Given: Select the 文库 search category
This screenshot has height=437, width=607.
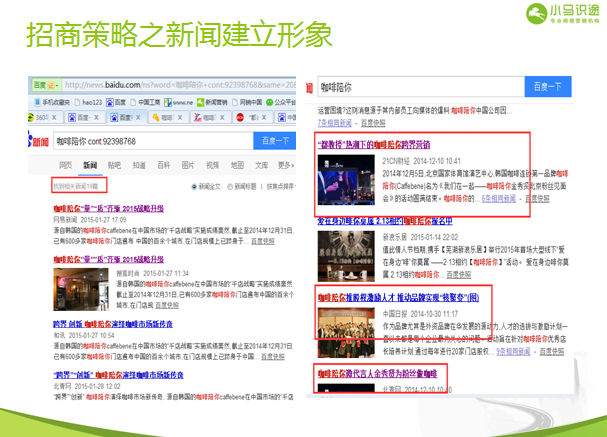Looking at the screenshot, I should coord(261,165).
